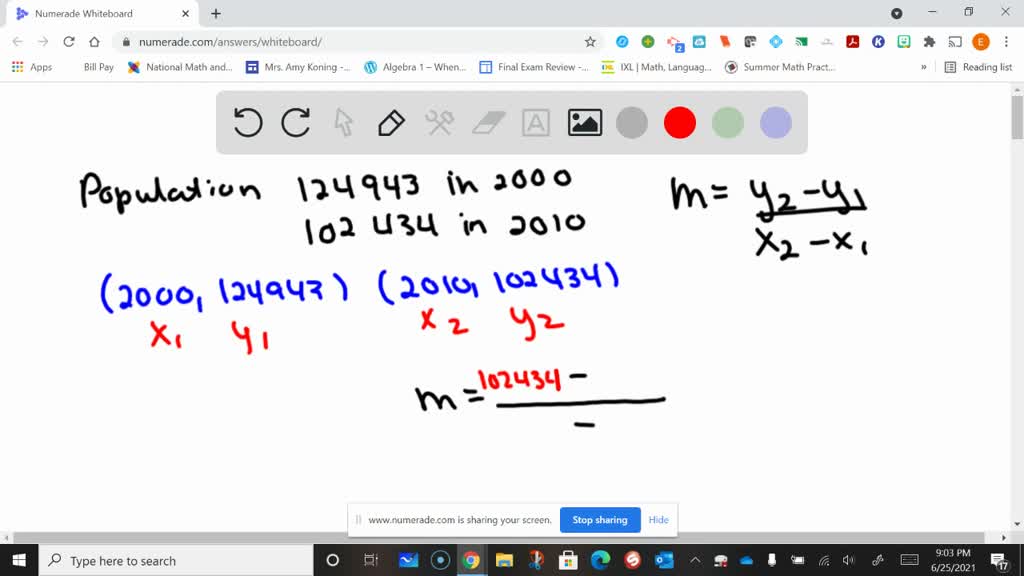The image size is (1024, 576).
Task: Click the browser address bar
Action: click(350, 42)
